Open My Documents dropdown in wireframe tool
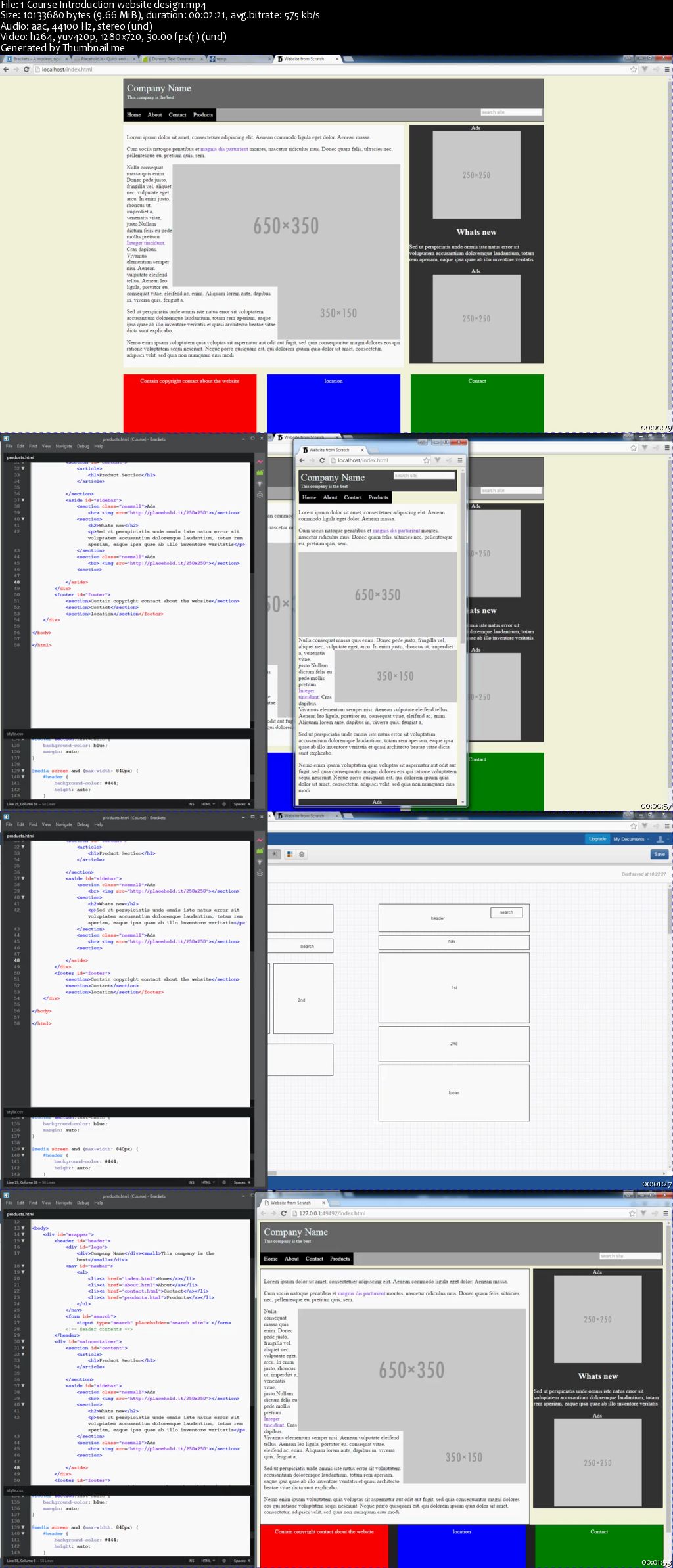 (x=631, y=839)
